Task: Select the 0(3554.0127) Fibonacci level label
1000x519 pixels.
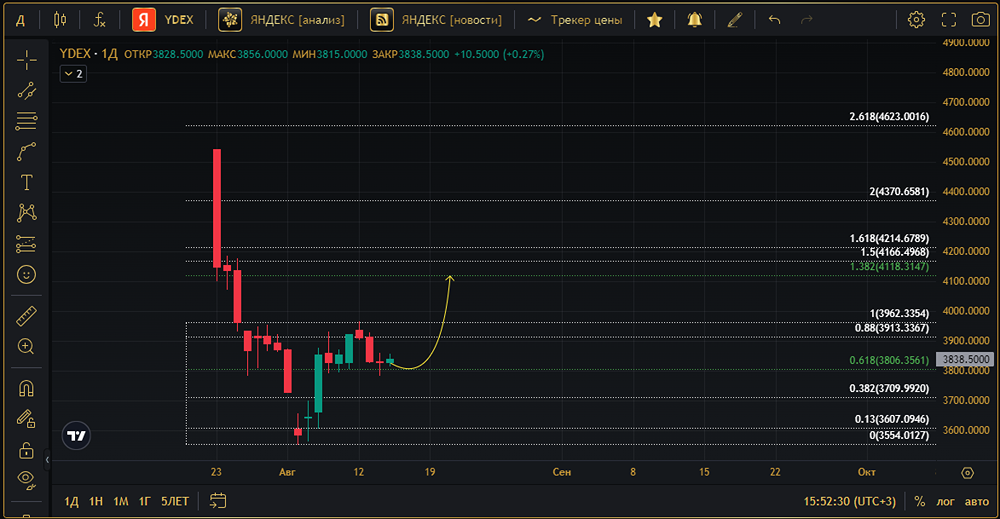Action: tap(899, 435)
